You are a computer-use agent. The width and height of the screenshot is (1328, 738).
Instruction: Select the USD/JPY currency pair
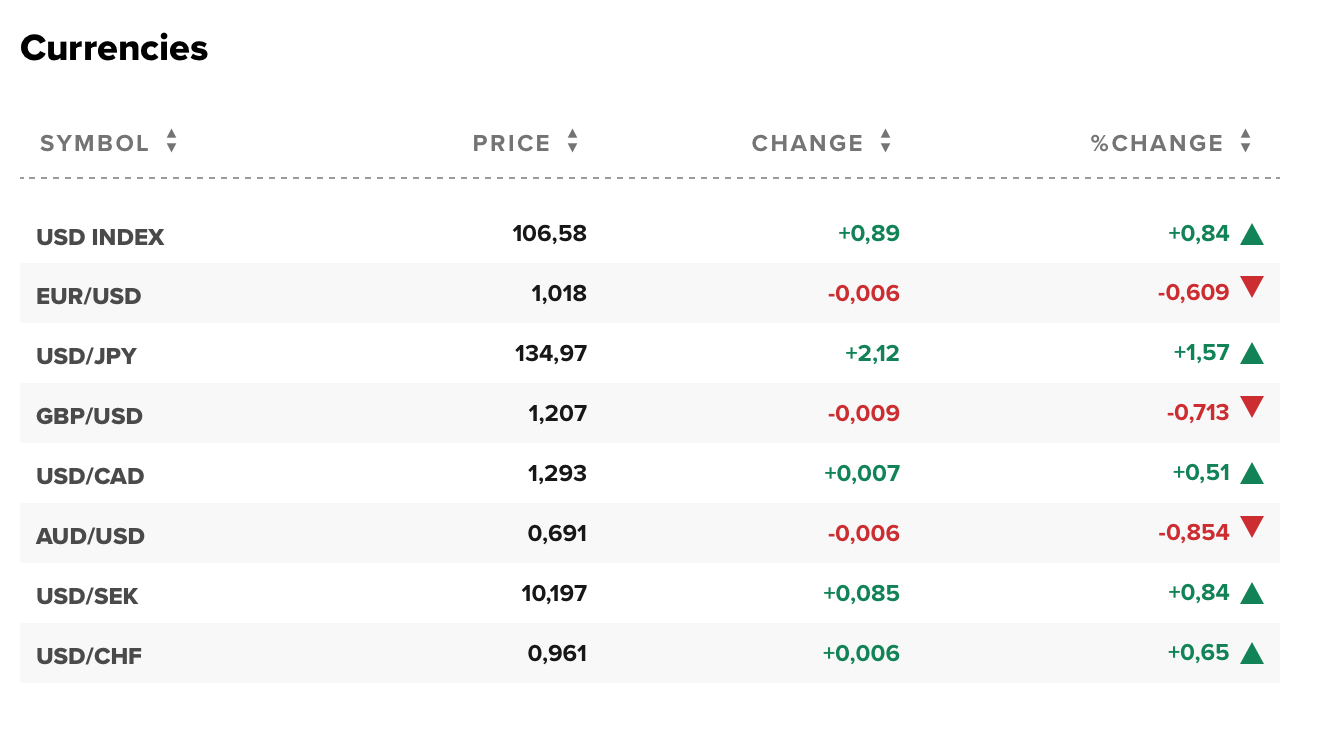coord(87,357)
